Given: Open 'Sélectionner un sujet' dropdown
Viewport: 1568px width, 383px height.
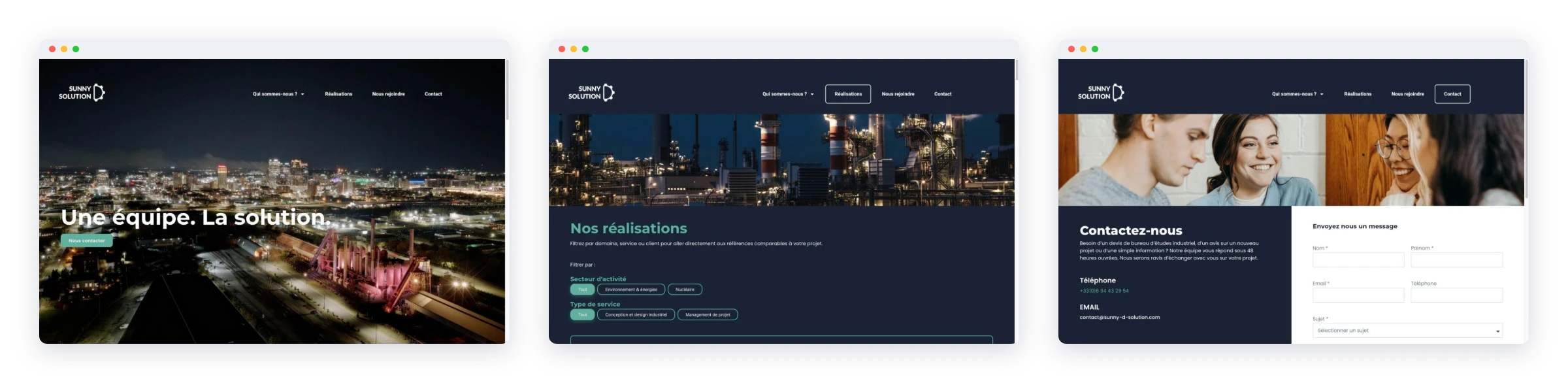Looking at the screenshot, I should point(1407,331).
